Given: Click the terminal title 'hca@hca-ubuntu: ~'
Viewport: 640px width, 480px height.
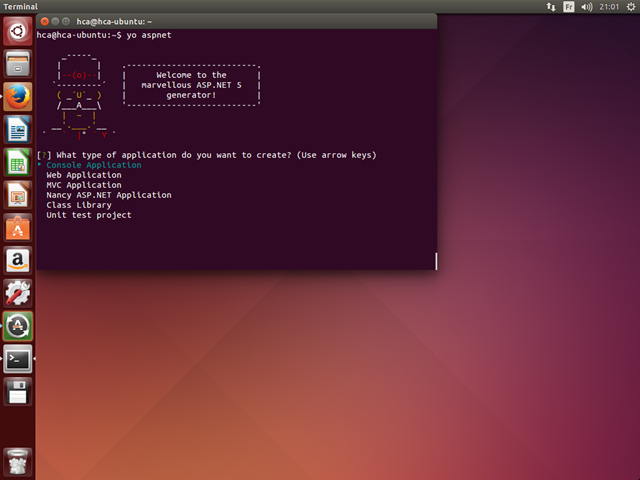Looking at the screenshot, I should (x=114, y=22).
